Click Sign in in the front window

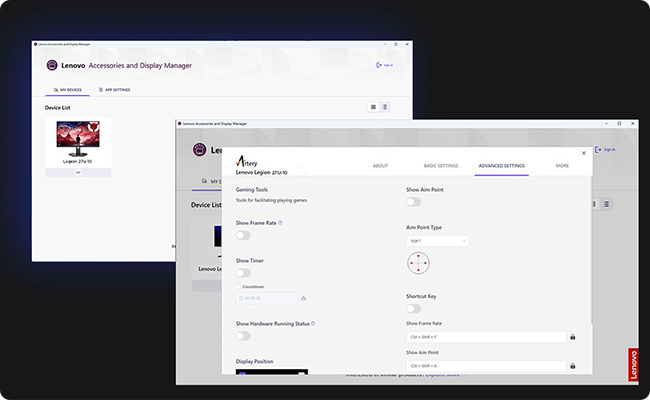point(605,150)
